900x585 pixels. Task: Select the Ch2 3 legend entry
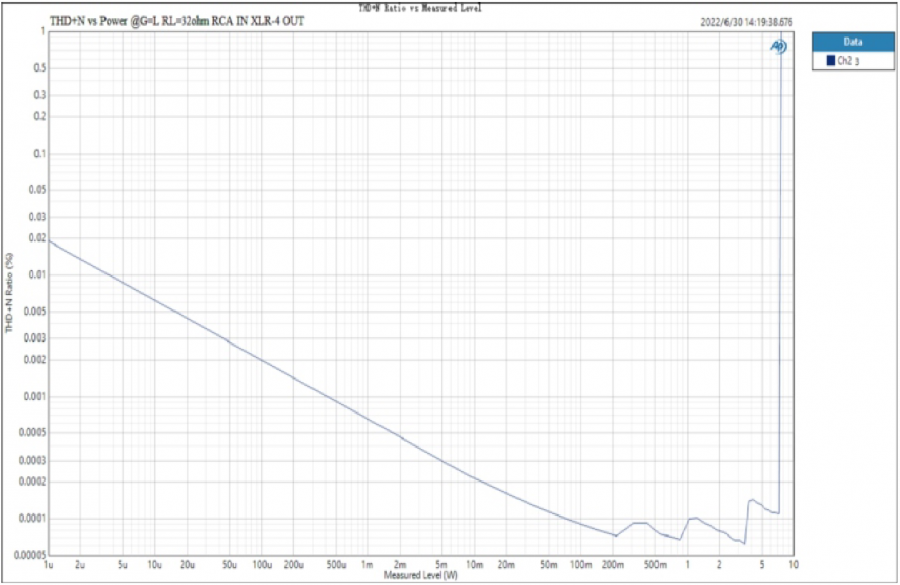pyautogui.click(x=853, y=60)
